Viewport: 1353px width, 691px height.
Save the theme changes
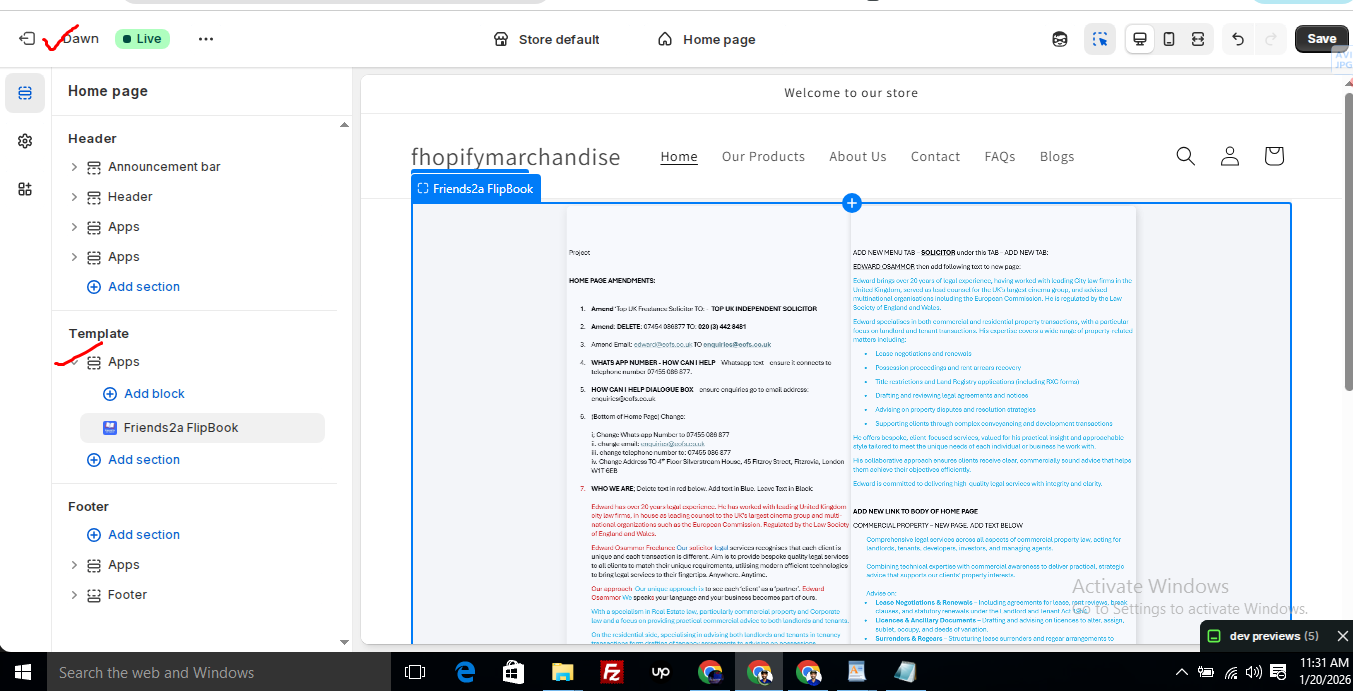1321,39
